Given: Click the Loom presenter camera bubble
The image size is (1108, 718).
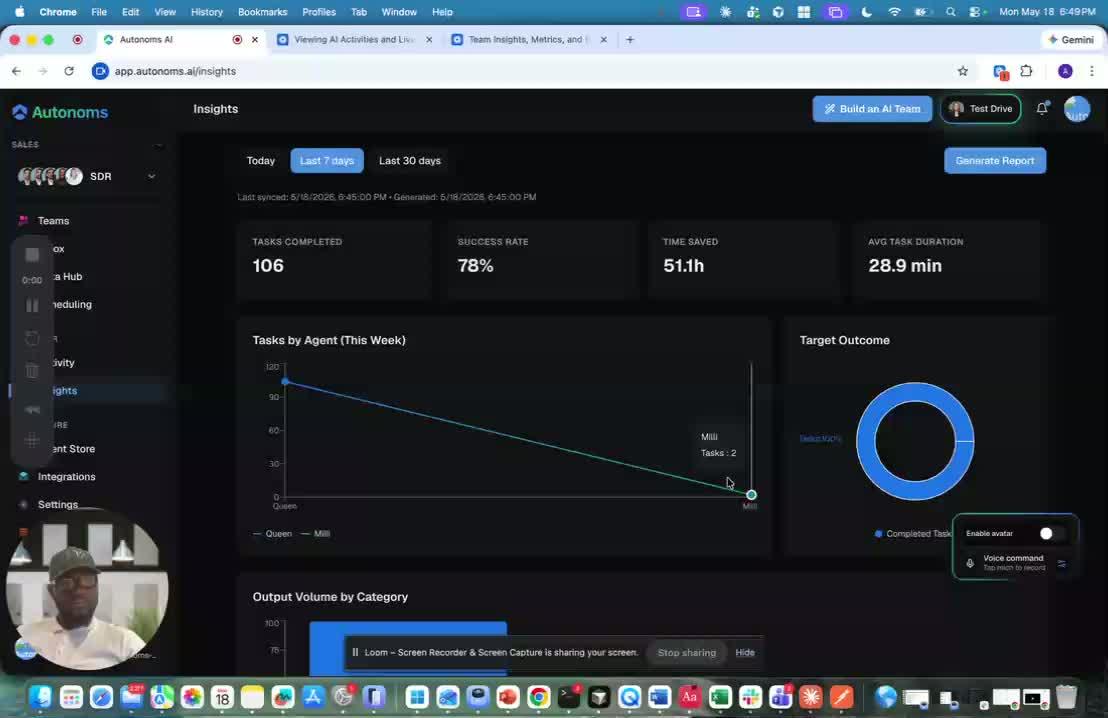Looking at the screenshot, I should click(87, 588).
